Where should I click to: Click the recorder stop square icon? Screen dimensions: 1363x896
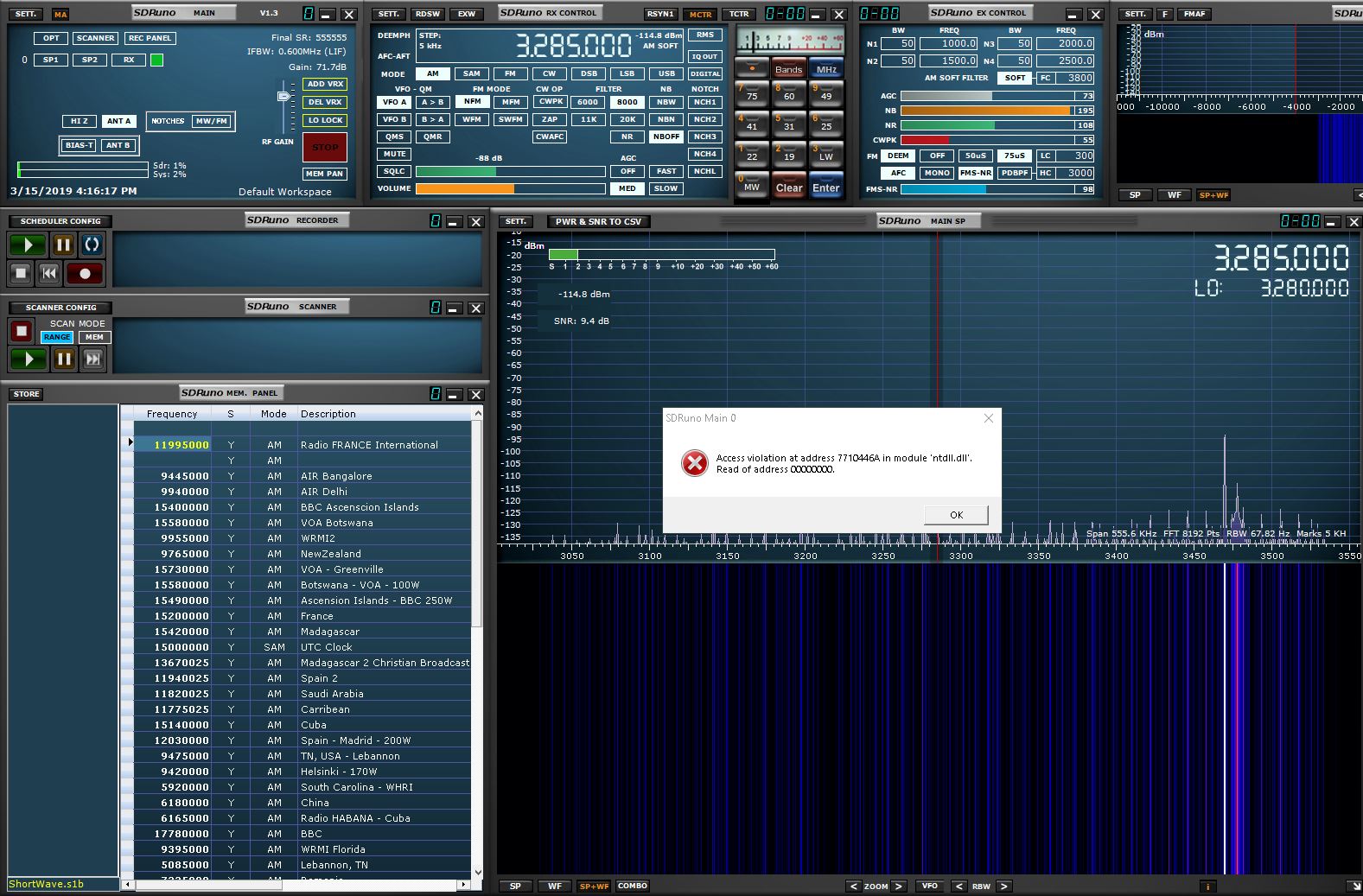point(21,273)
